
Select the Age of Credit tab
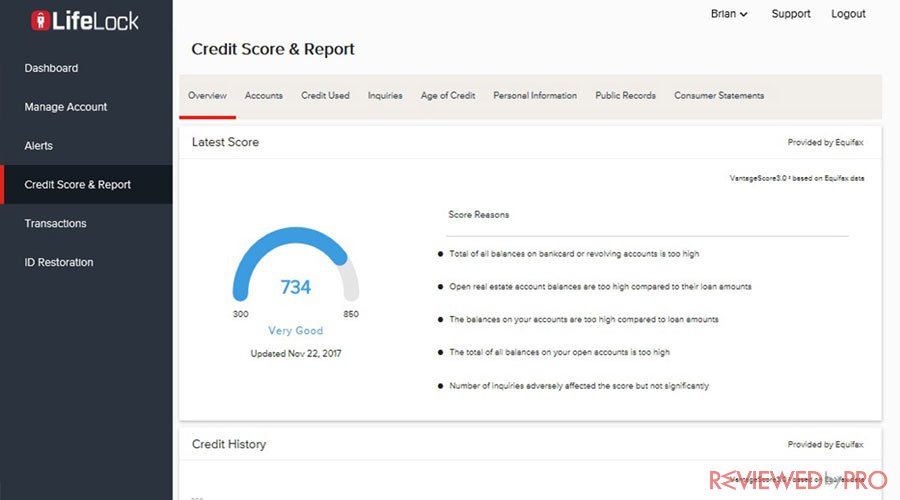click(448, 95)
